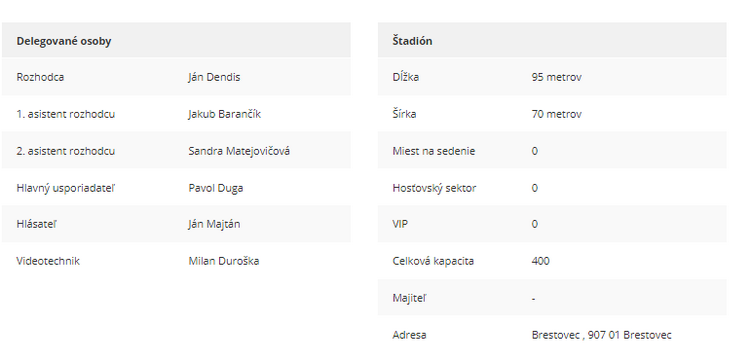Click the Rozhodca row label
The image size is (750, 362).
40,77
